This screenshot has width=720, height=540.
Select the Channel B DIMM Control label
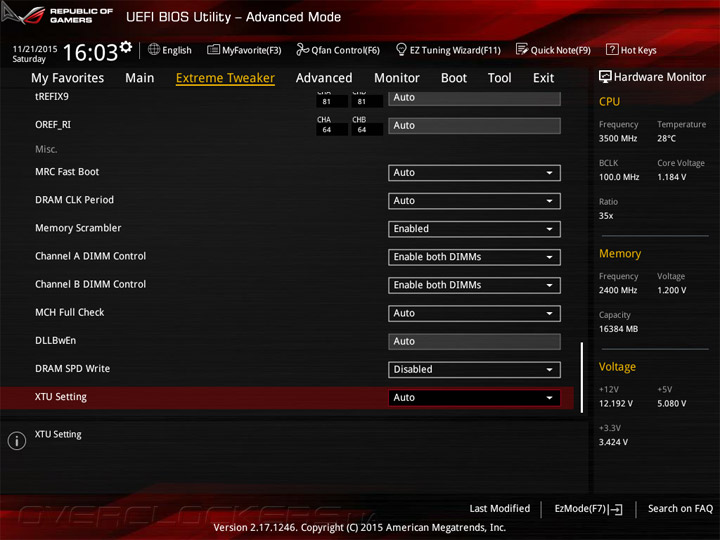tap(90, 284)
